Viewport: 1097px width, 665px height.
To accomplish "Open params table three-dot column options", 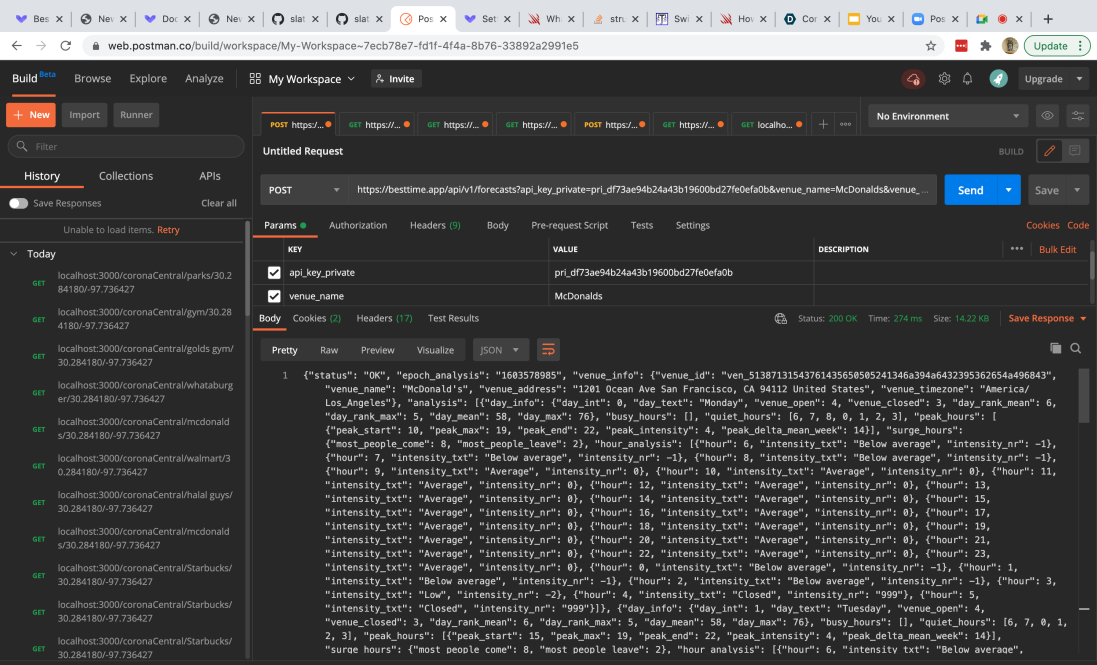I will [x=1017, y=249].
